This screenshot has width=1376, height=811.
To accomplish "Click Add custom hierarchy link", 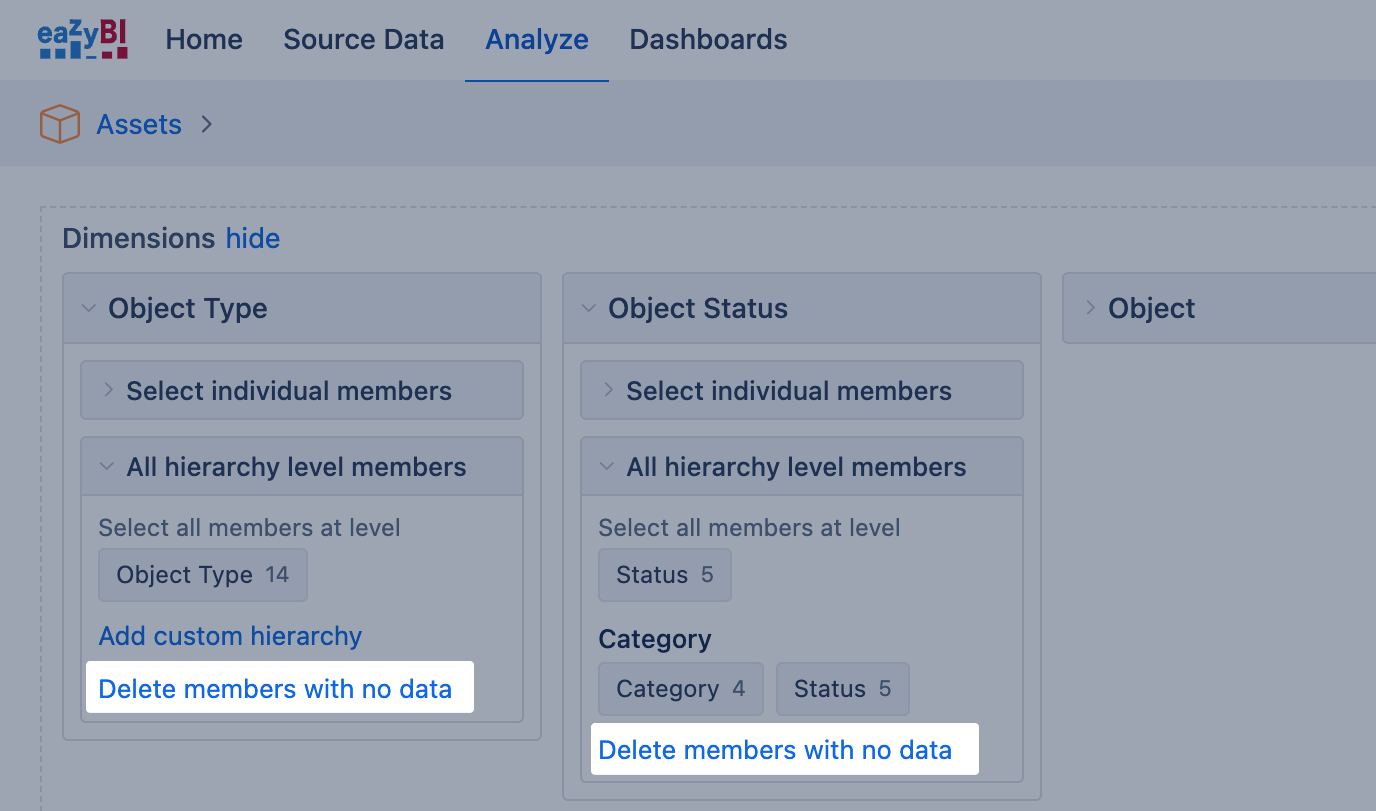I will point(230,636).
